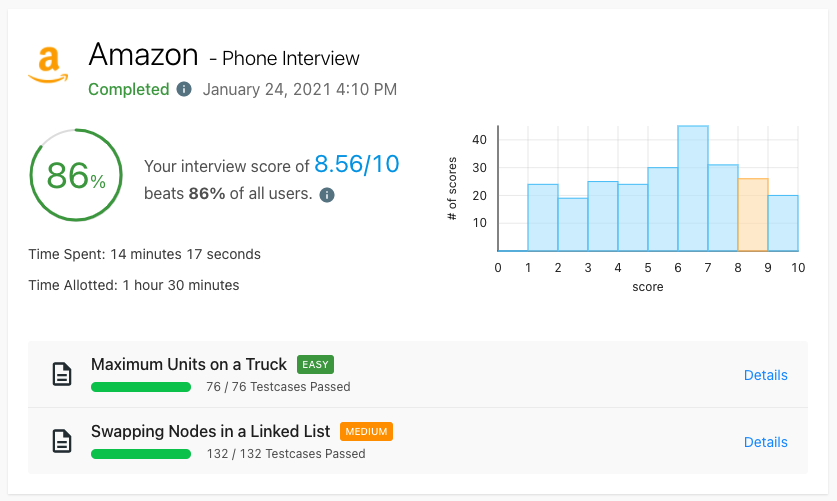Click the '- Phone Interview' subtitle
This screenshot has width=837, height=501.
click(285, 58)
